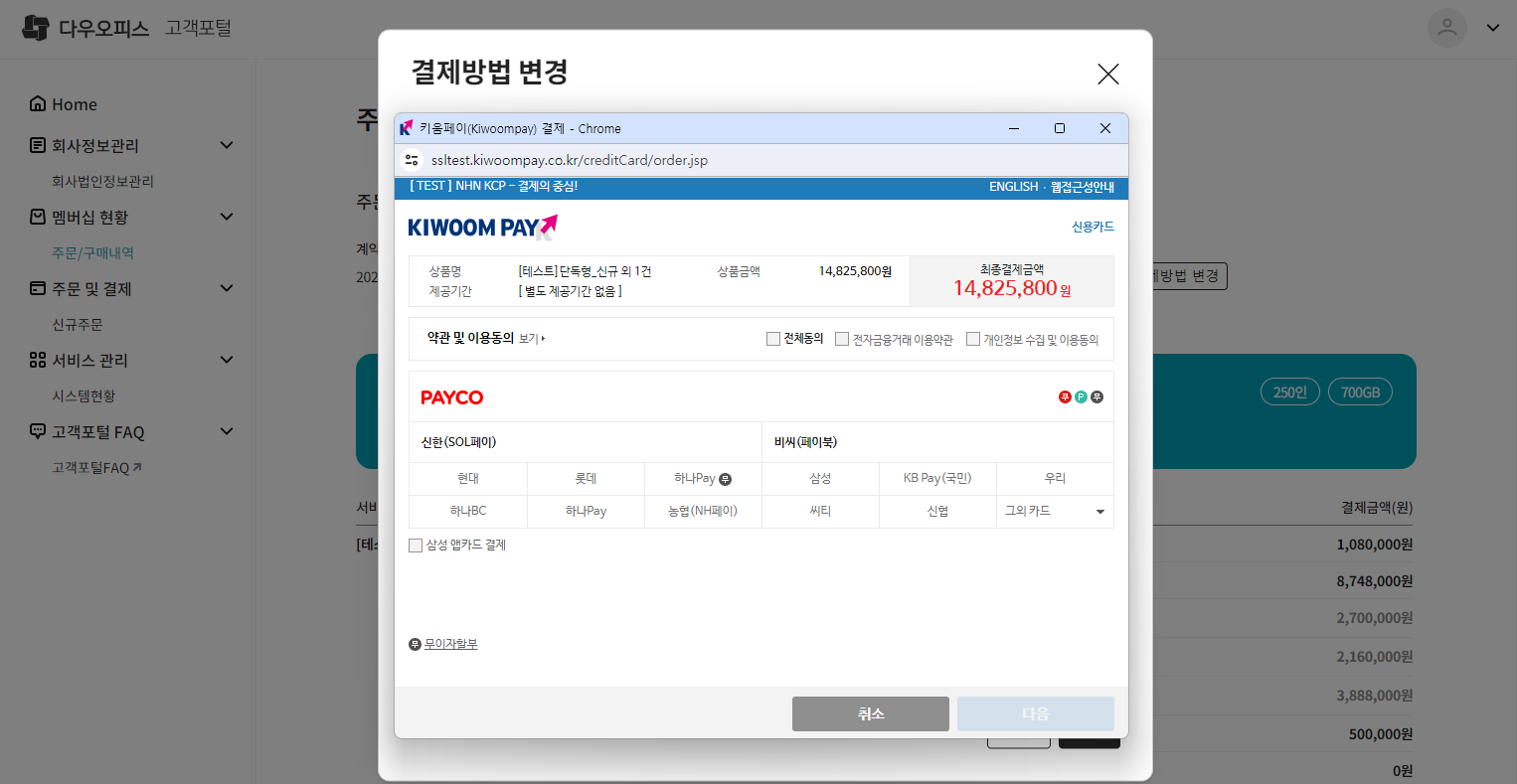This screenshot has height=784, width=1517.
Task: Click the 8,748,000원 amount in the table
Action: (1375, 582)
